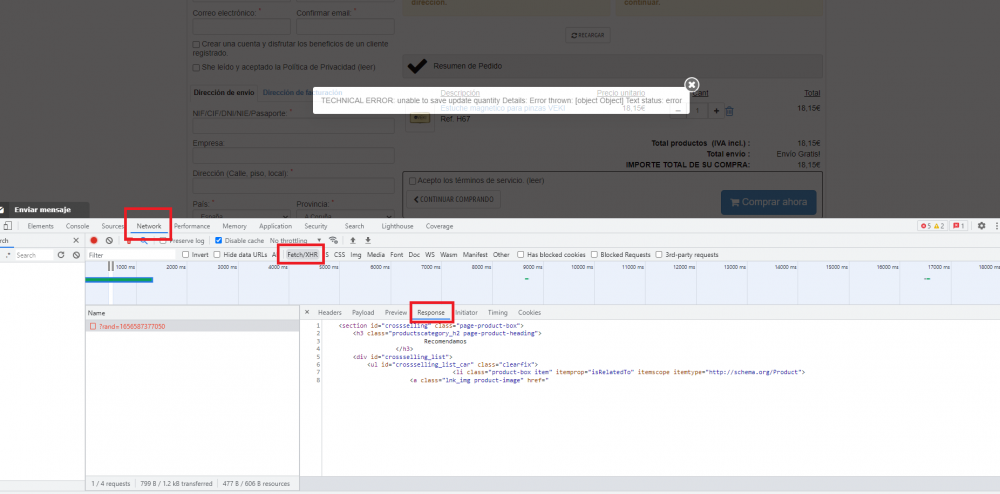This screenshot has width=1000, height=494.
Task: Delete cart item with trash icon
Action: point(729,111)
